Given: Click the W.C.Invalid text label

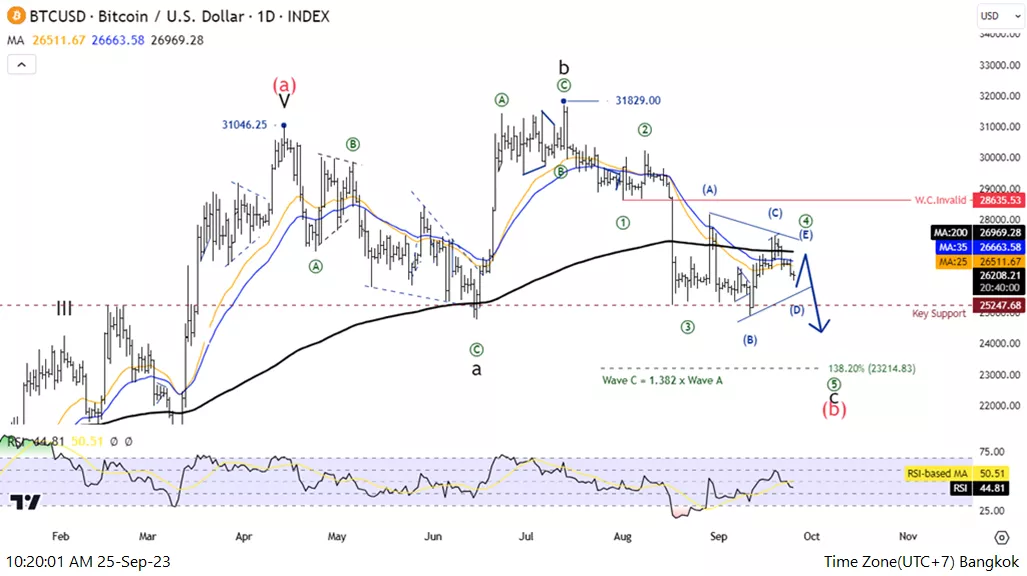Looking at the screenshot, I should [941, 200].
